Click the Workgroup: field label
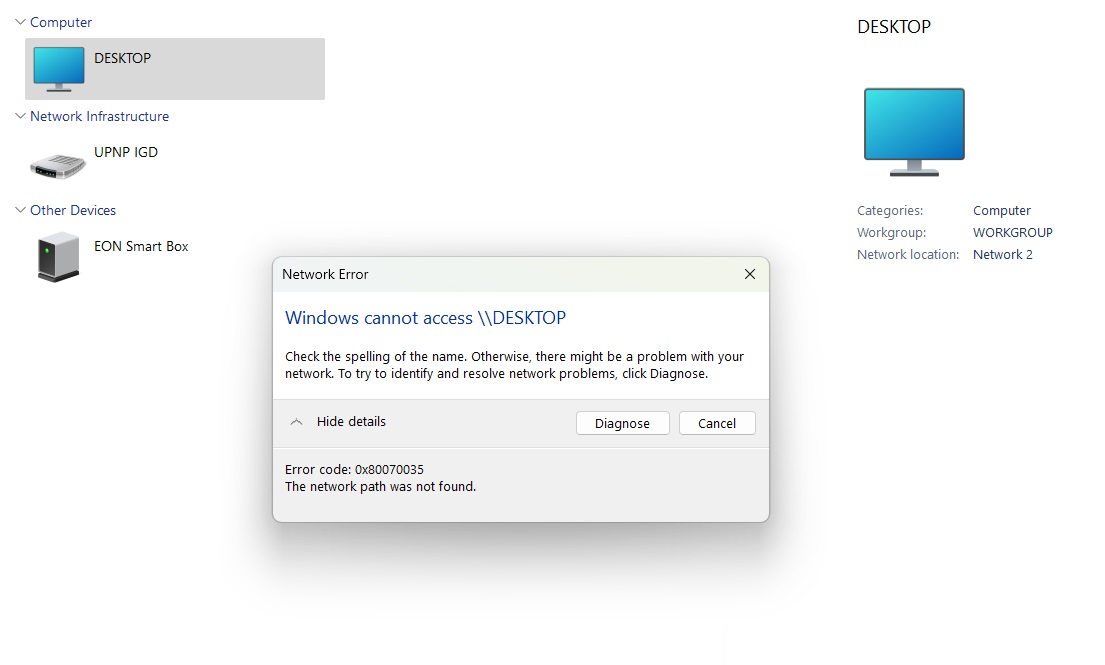Screen dimensions: 1105x665 tap(891, 232)
